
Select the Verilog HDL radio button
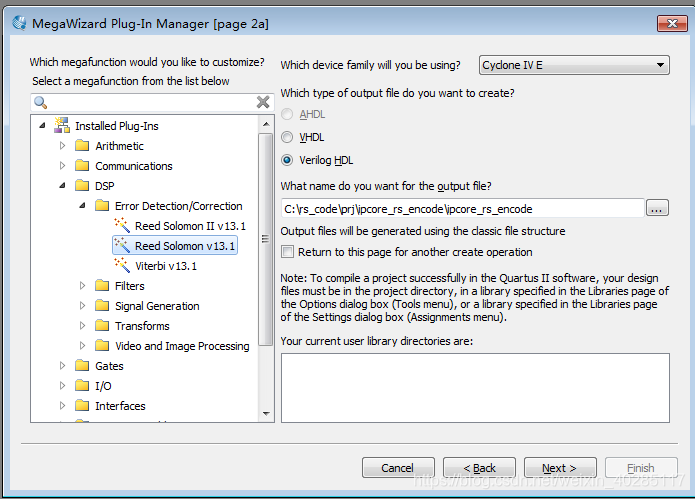(287, 160)
